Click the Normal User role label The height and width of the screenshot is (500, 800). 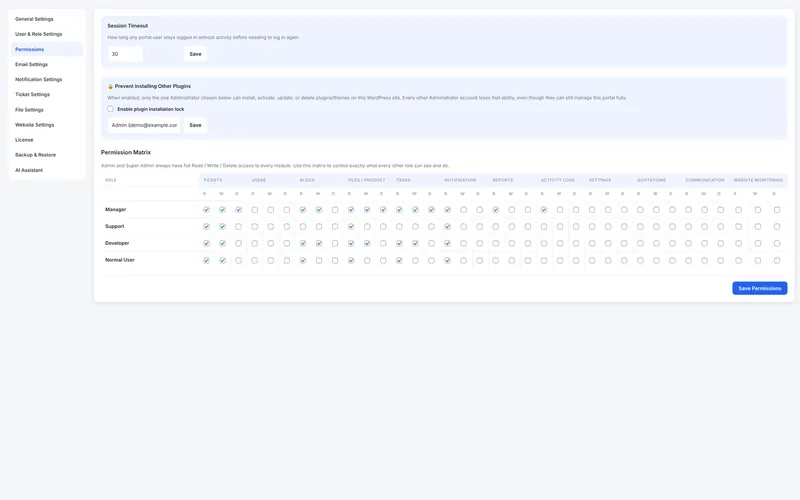(119, 260)
